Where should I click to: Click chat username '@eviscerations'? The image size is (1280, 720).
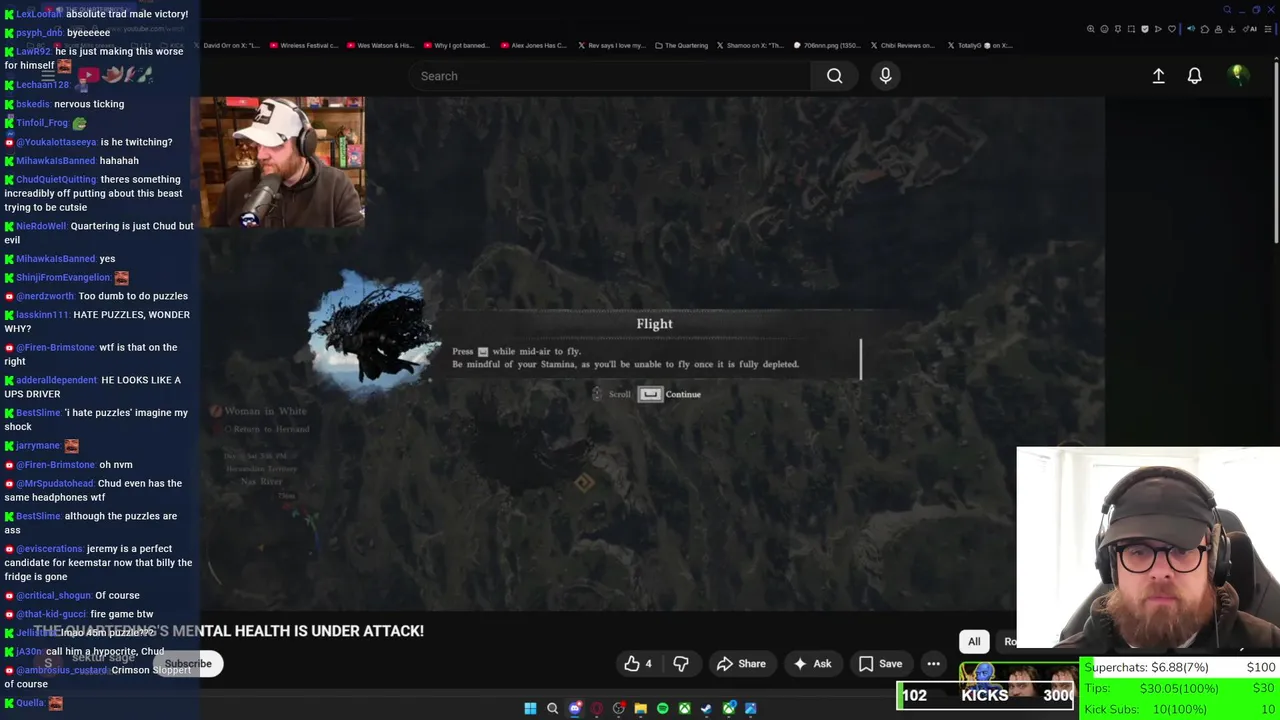coord(49,549)
